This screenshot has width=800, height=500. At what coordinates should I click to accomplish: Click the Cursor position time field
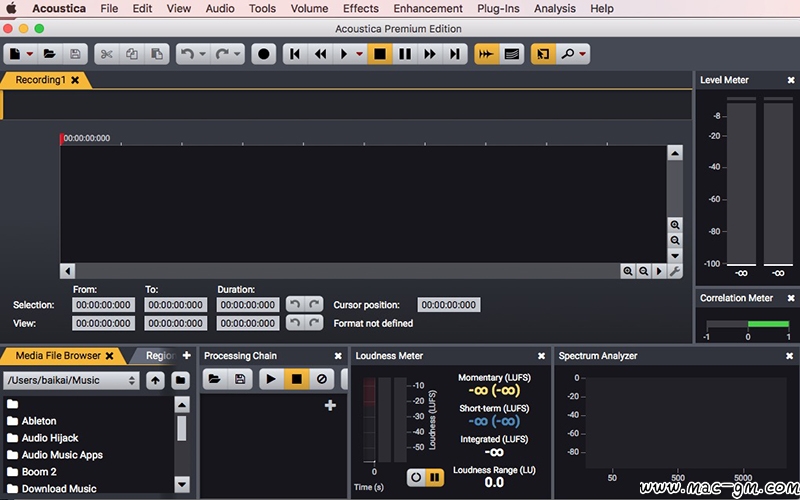449,305
